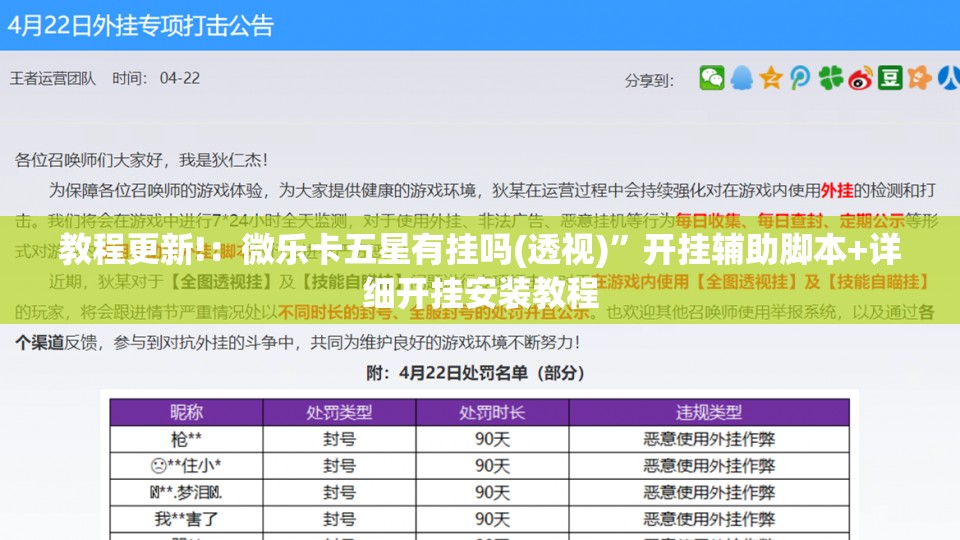This screenshot has width=960, height=540.
Task: Click 90天 in the **住小* row
Action: tap(492, 466)
